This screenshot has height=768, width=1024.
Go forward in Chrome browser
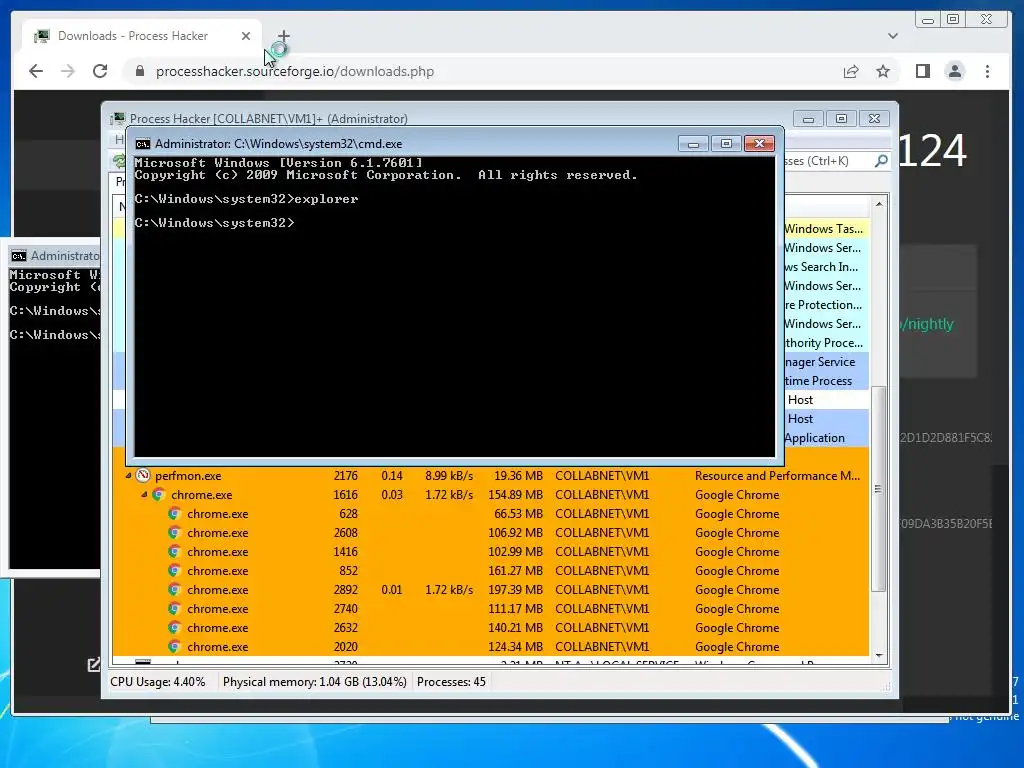point(68,71)
